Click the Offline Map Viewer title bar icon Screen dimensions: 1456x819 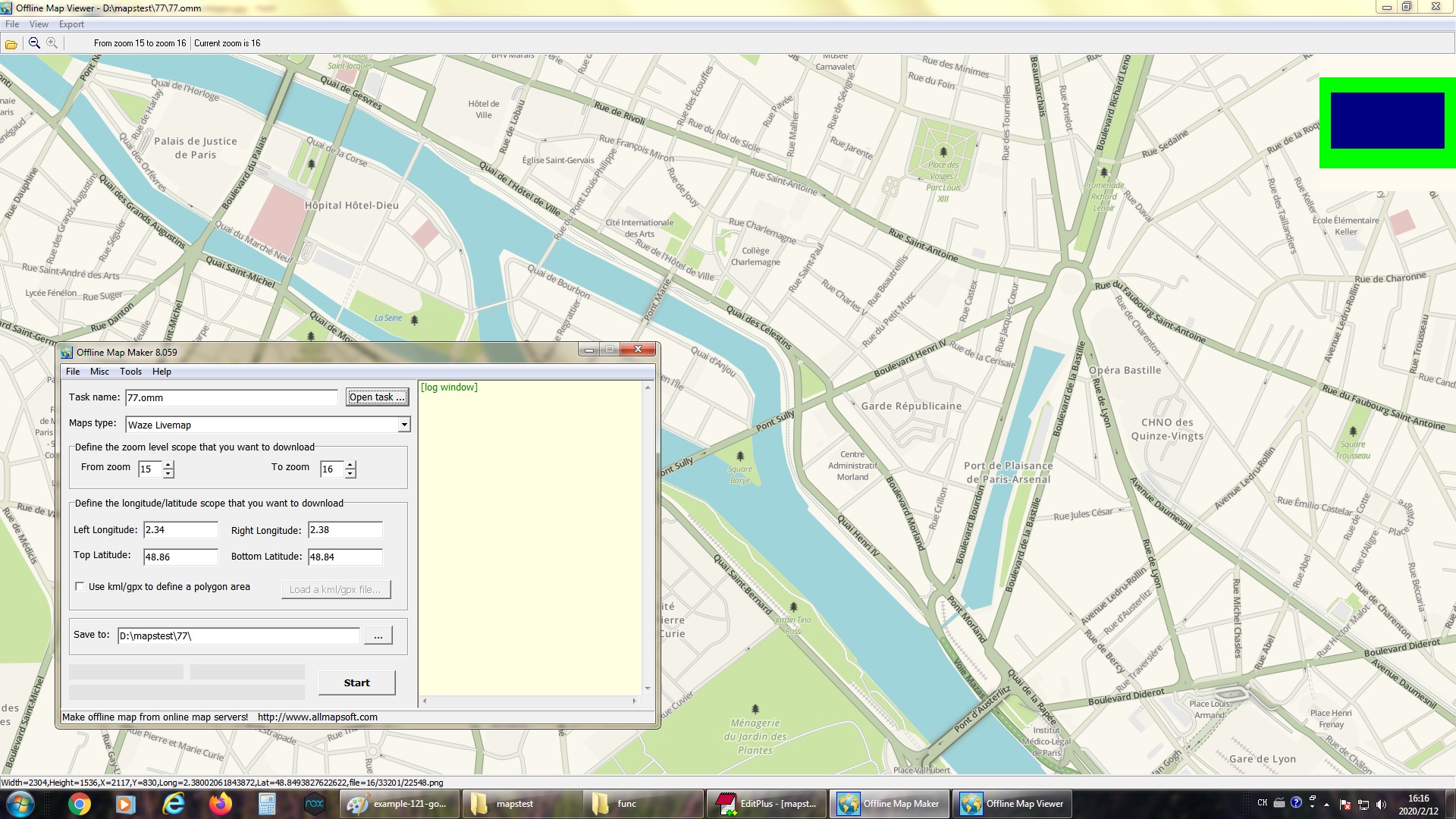point(7,8)
